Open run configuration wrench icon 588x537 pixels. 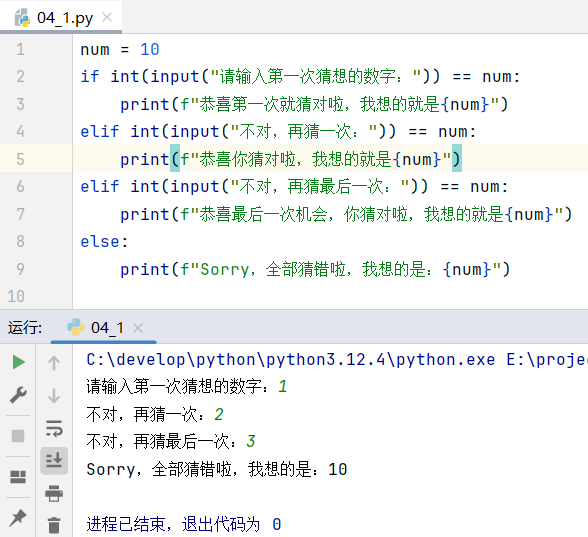click(x=18, y=395)
